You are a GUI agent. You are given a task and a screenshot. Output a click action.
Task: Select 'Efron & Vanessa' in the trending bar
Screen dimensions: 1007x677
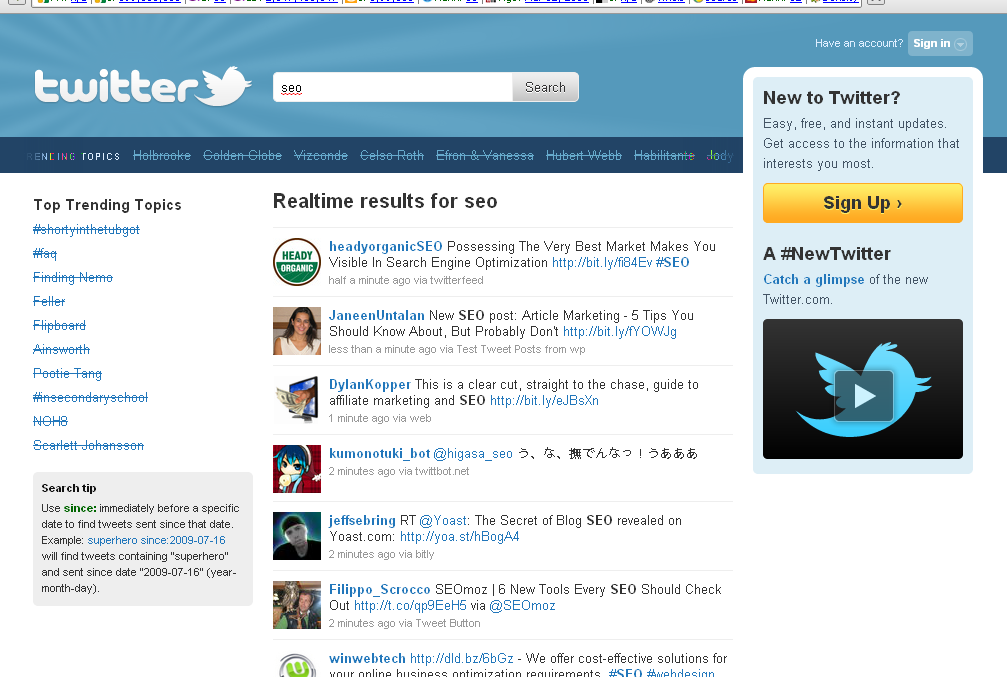(x=486, y=155)
